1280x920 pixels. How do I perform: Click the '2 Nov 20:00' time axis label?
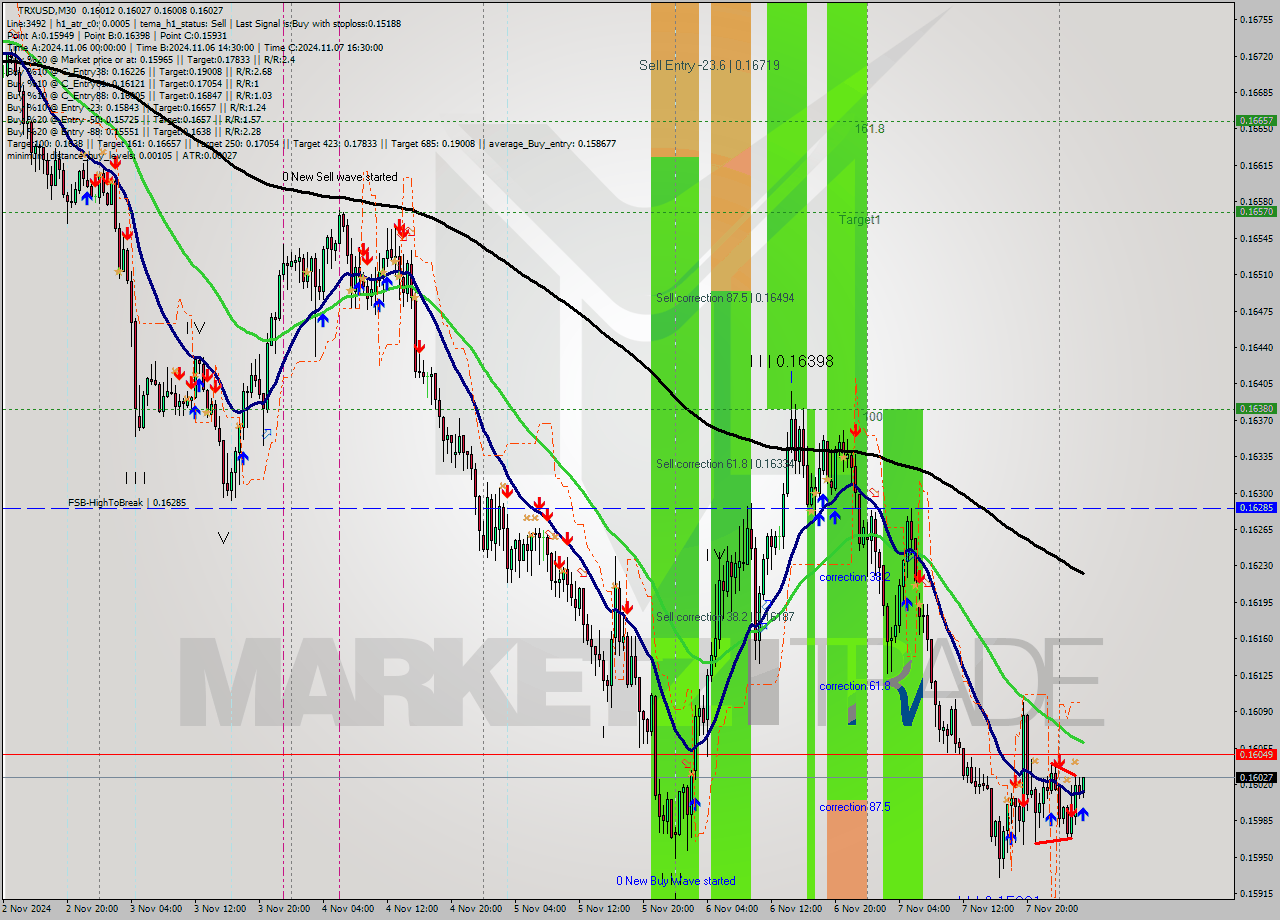91,909
